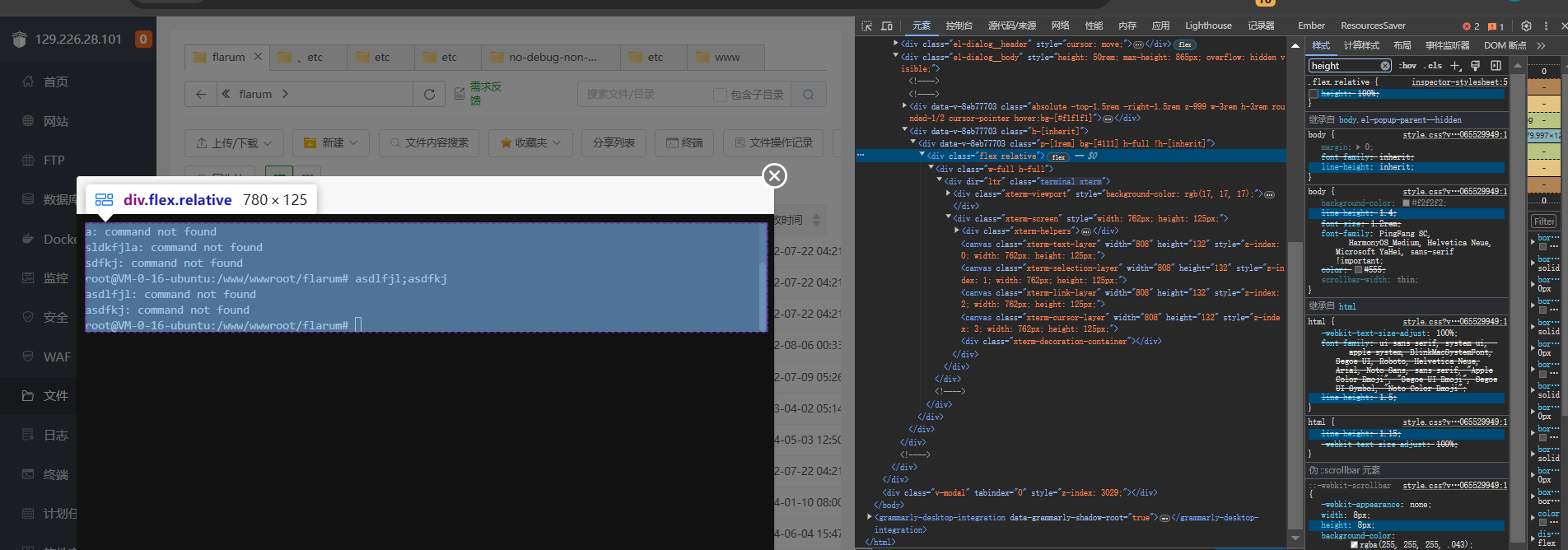
Task: Expand the el-dialog__header div node
Action: 896,44
